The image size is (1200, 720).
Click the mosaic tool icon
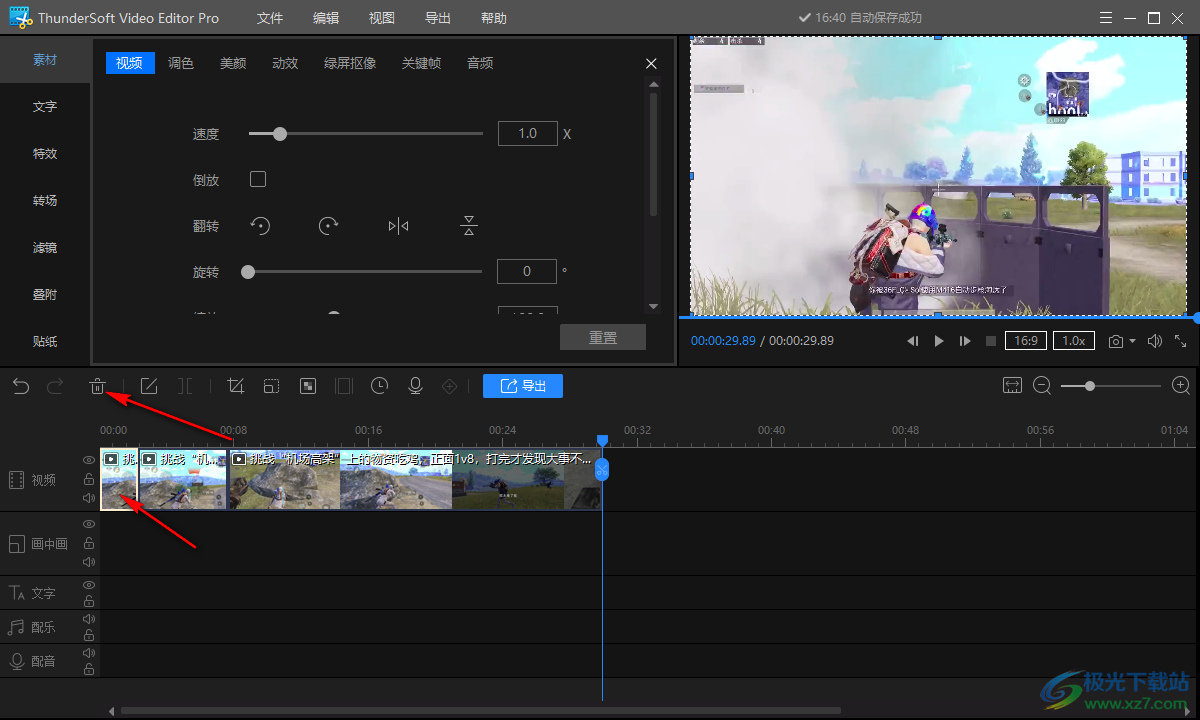coord(308,386)
